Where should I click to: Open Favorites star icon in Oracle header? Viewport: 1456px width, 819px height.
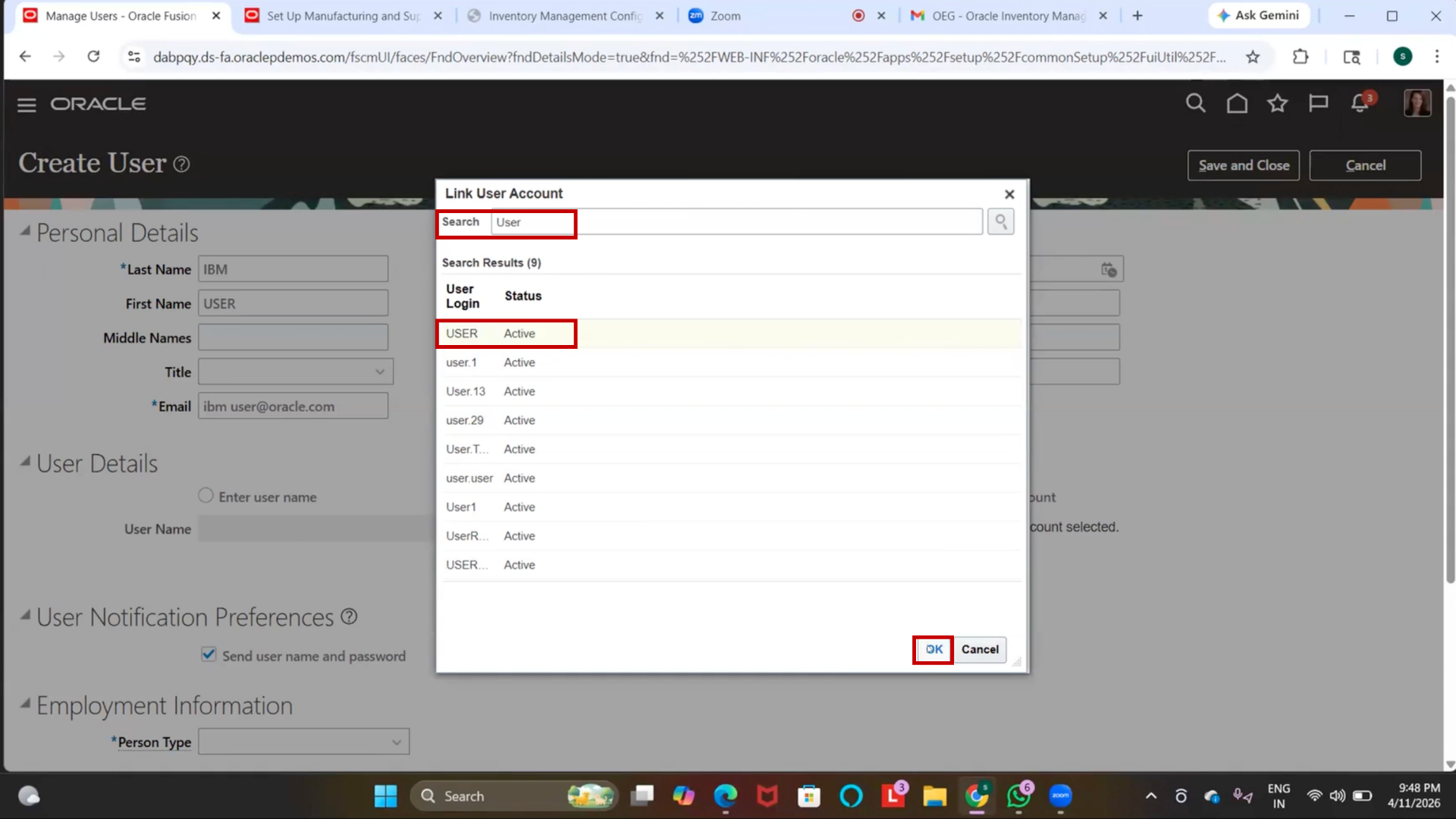click(x=1278, y=103)
